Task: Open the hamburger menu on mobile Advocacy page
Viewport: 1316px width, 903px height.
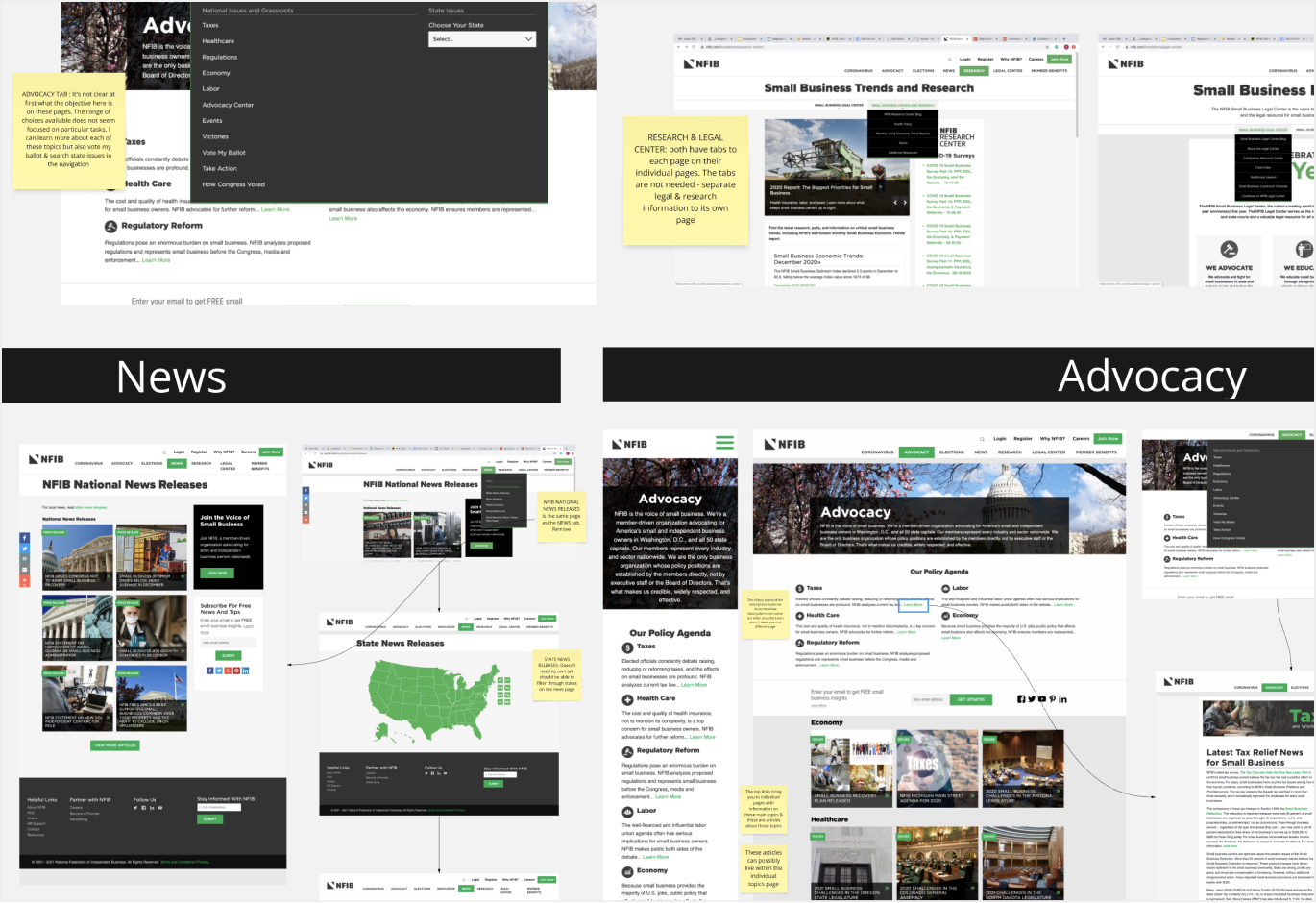Action: (x=724, y=443)
